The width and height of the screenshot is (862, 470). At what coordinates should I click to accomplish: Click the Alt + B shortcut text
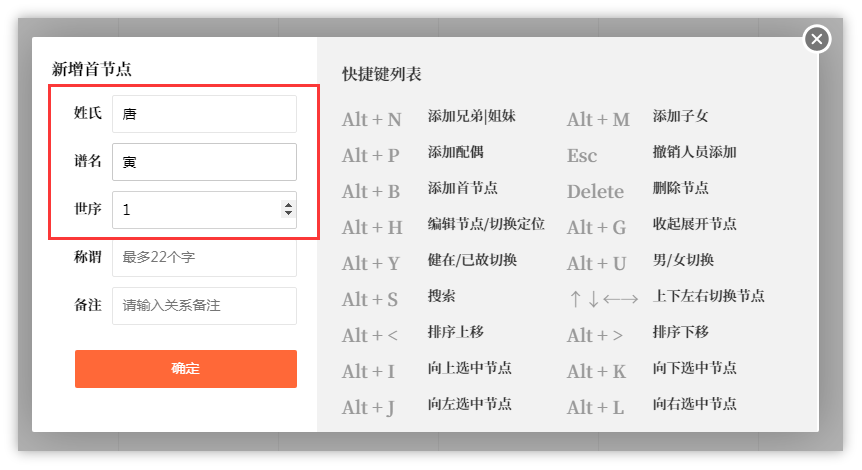(x=371, y=191)
